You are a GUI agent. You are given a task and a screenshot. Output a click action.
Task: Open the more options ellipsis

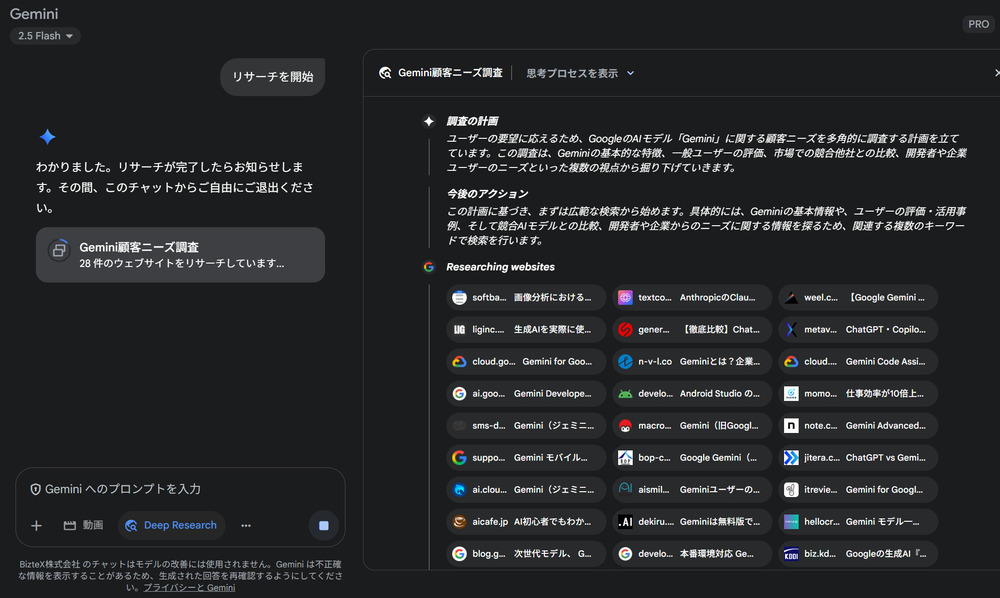pos(246,525)
